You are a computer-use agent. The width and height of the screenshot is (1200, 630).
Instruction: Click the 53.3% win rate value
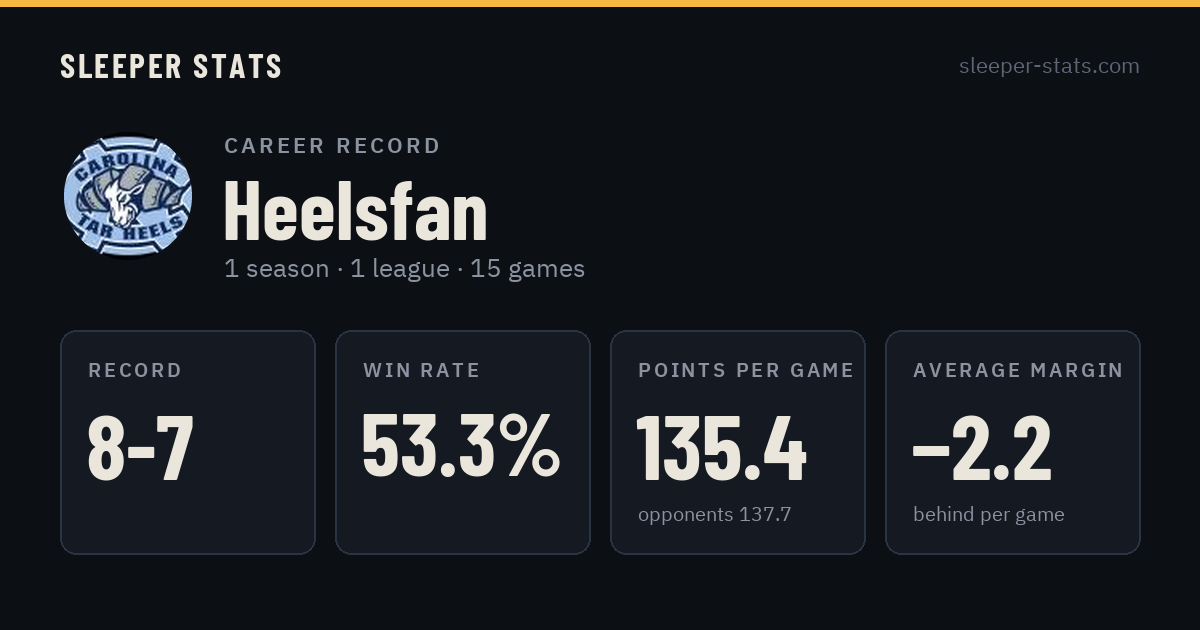click(461, 447)
